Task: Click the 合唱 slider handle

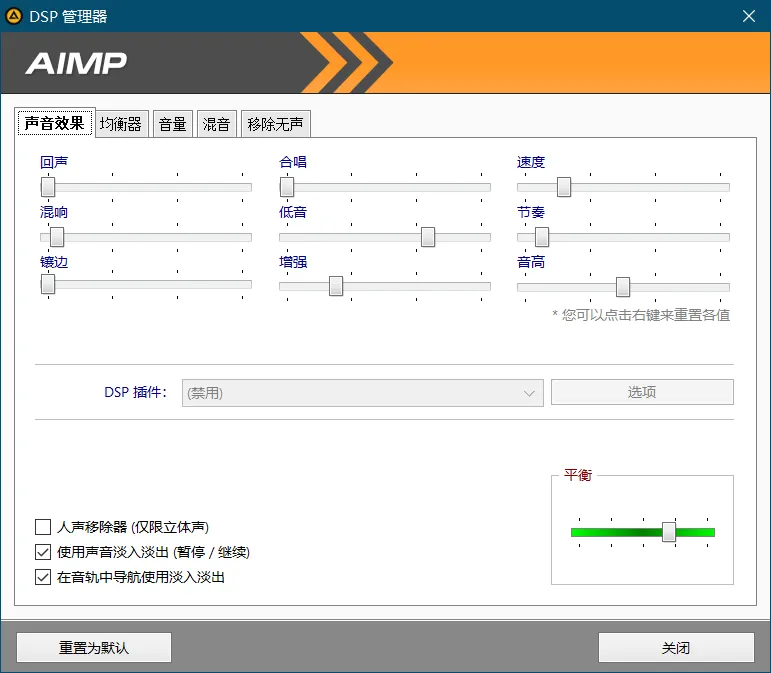Action: point(287,187)
